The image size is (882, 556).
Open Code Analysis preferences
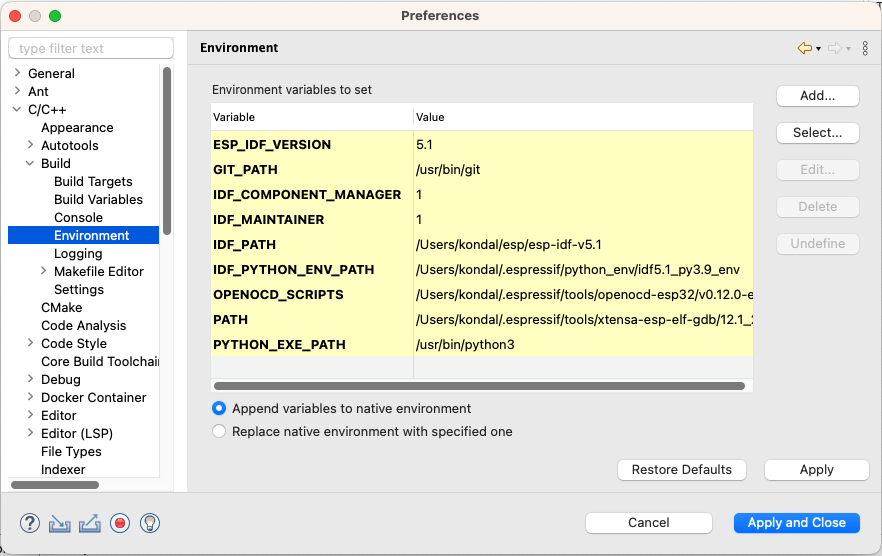coord(83,325)
